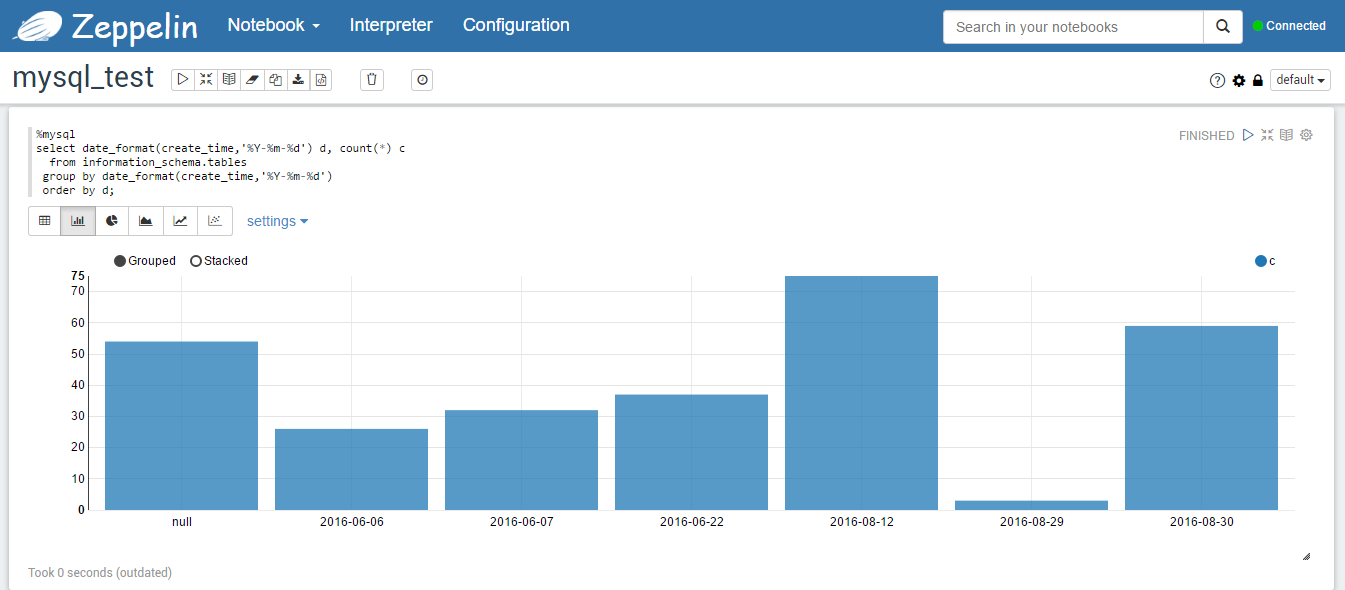
Task: Switch to scatter chart view
Action: click(215, 221)
